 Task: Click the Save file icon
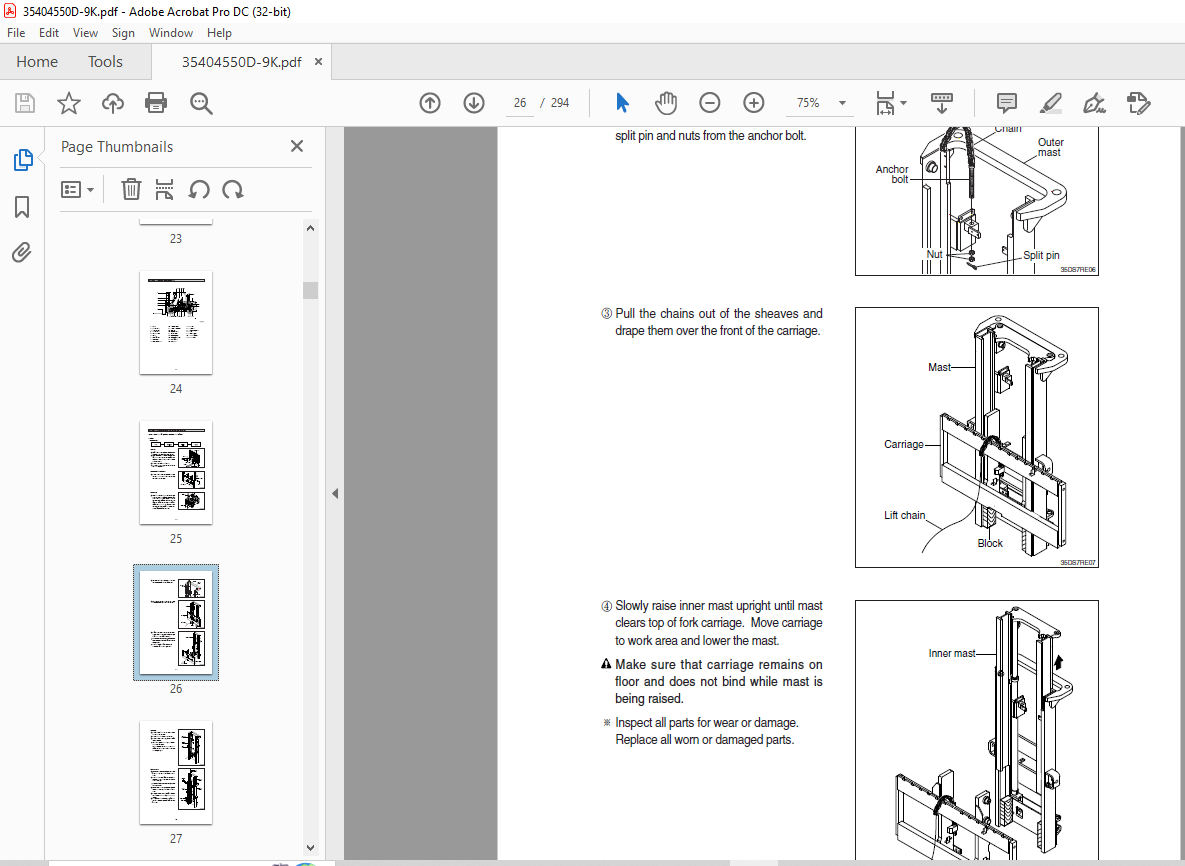tap(25, 103)
